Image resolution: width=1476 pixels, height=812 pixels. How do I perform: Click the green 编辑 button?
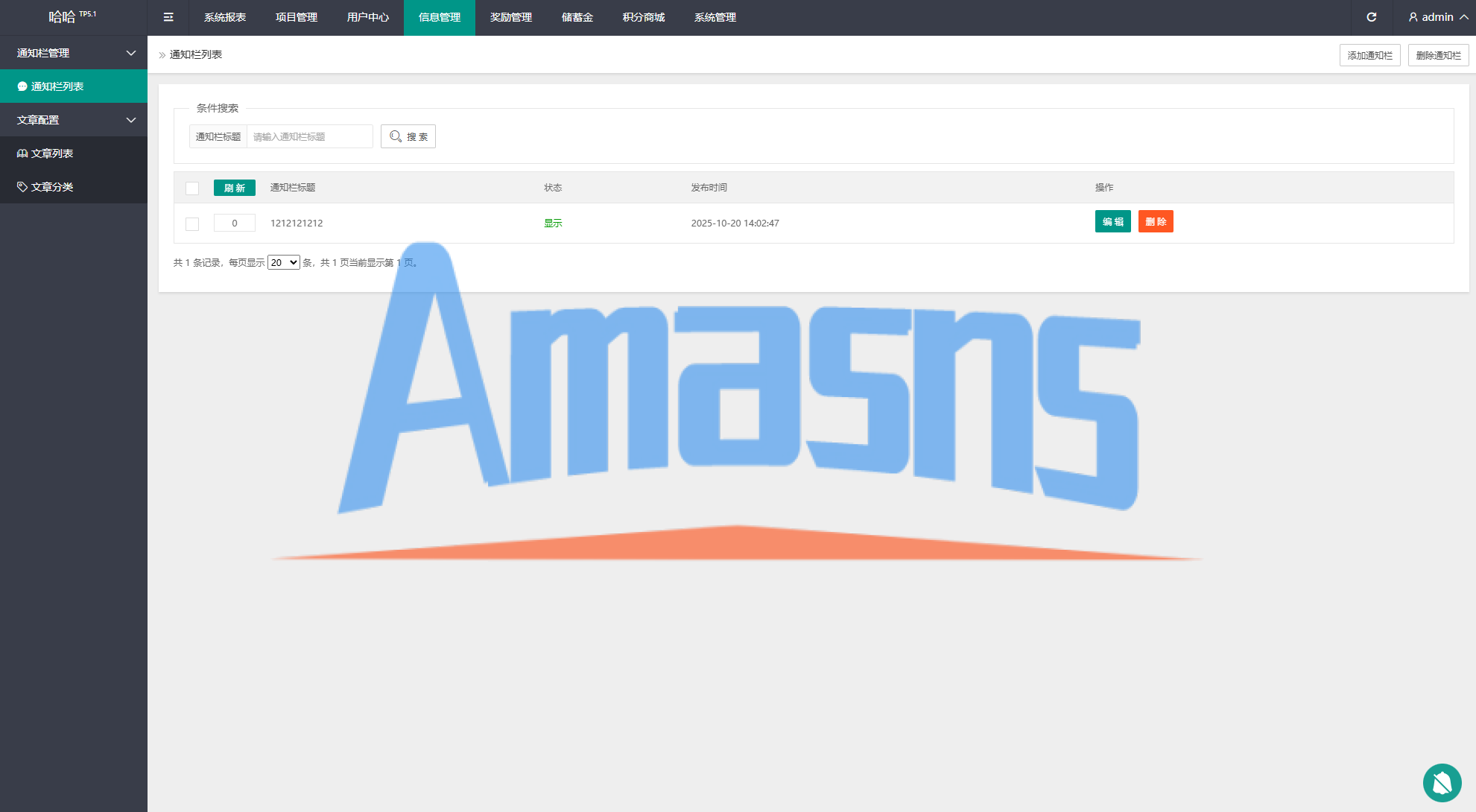(x=1112, y=221)
